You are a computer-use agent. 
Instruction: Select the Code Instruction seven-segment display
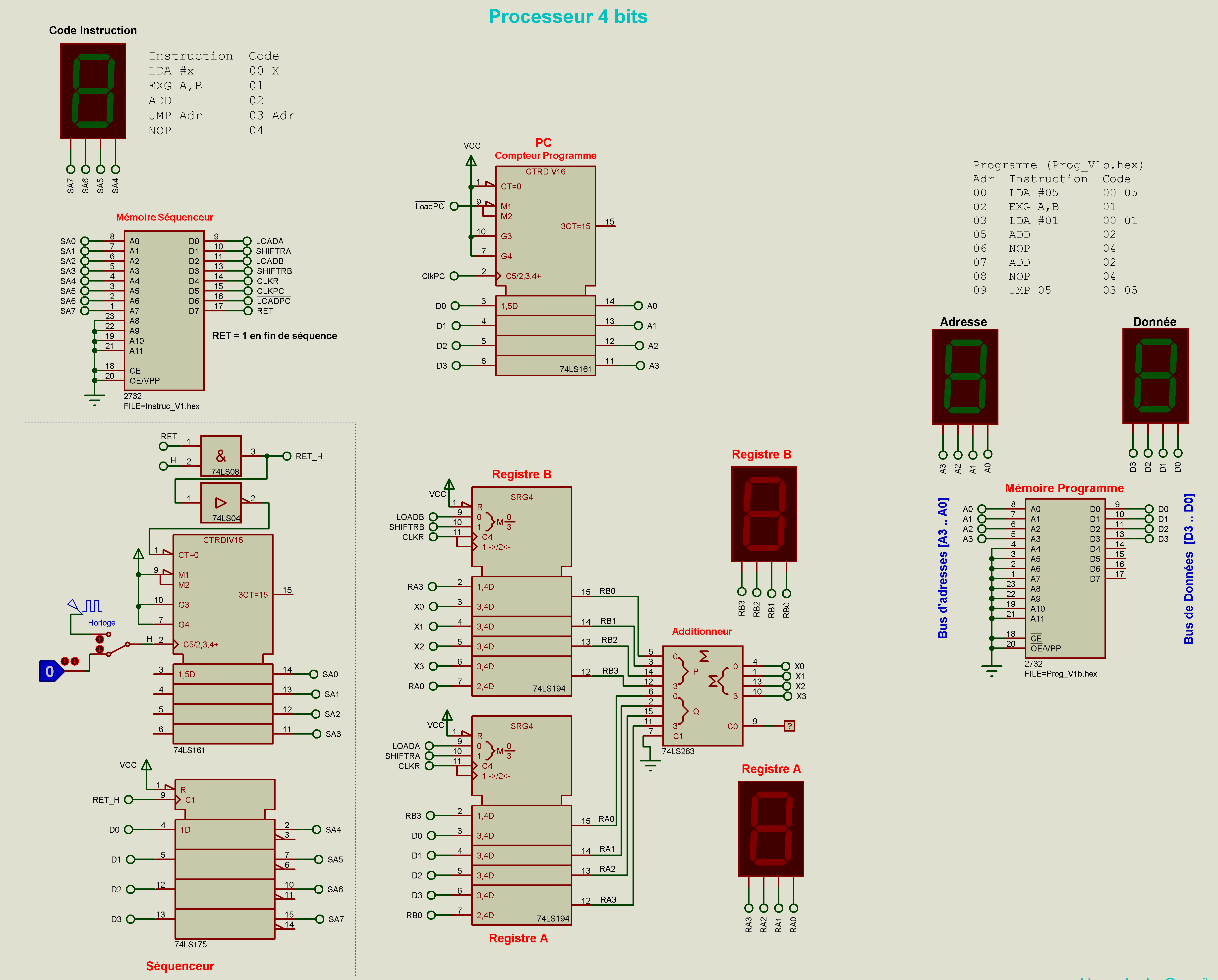pos(93,91)
